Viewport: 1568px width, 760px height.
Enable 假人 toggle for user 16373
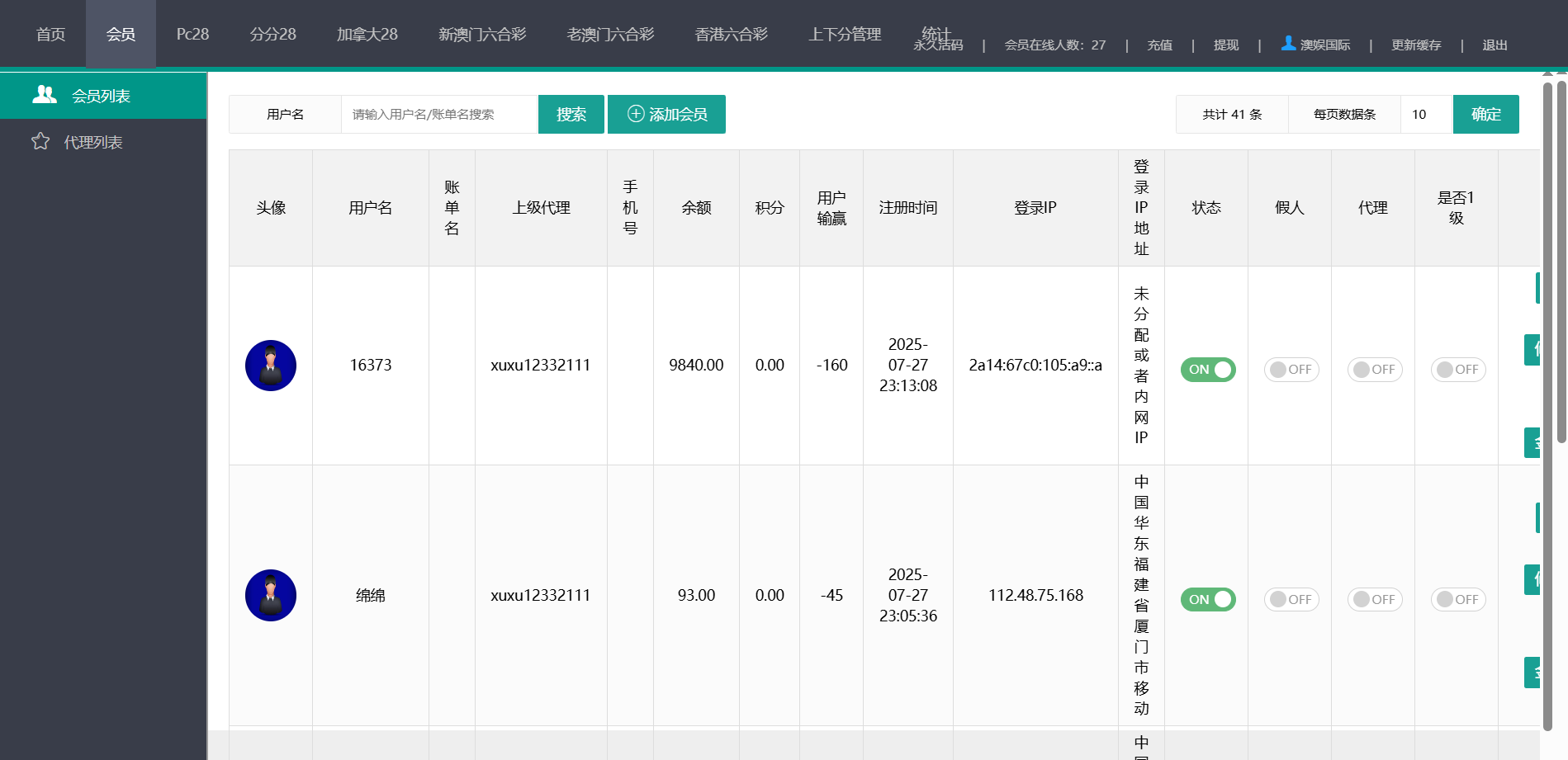1291,370
